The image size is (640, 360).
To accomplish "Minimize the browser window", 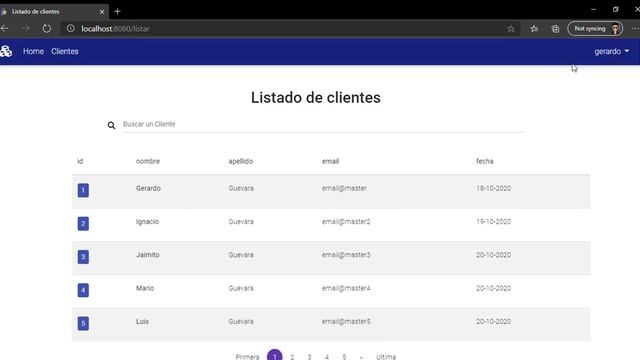I will point(593,9).
